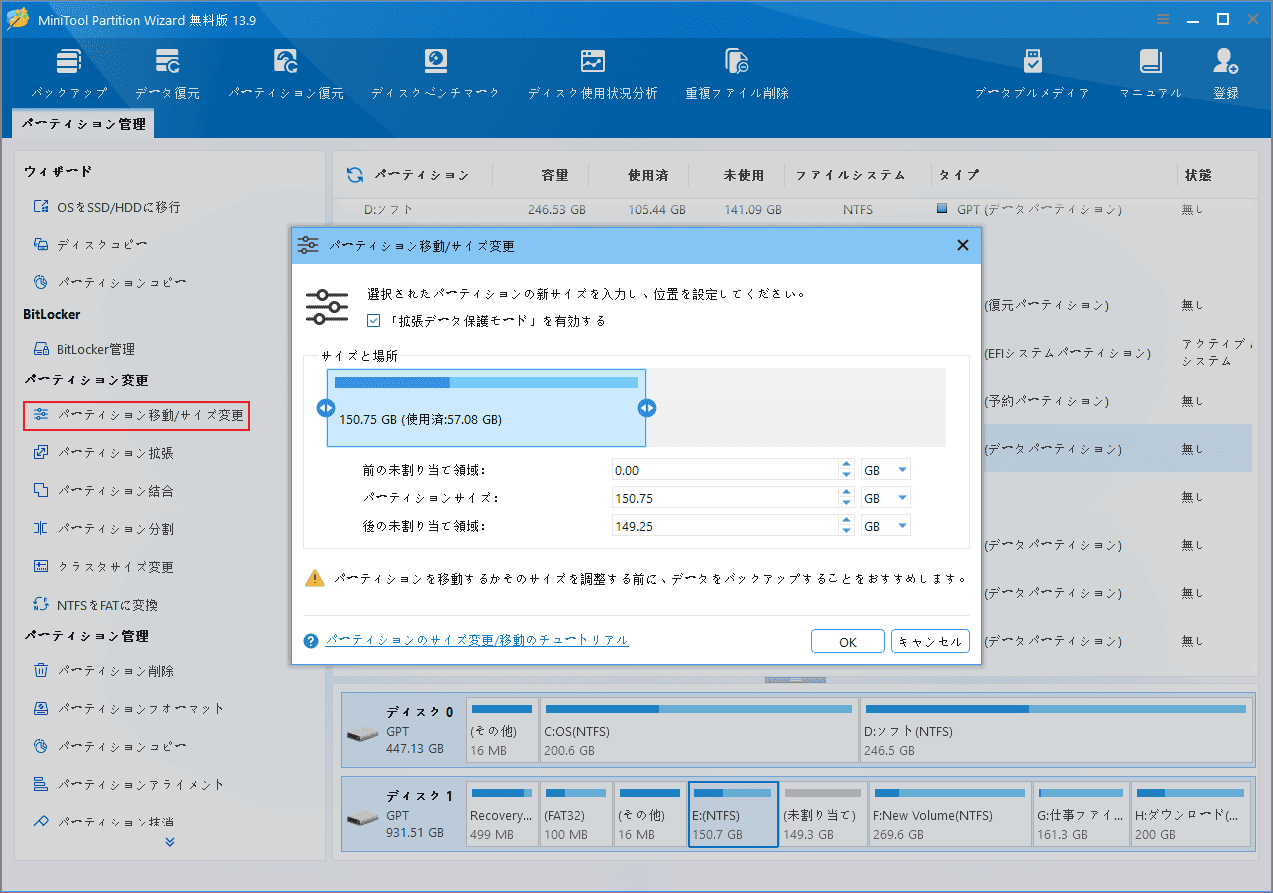Open the hamburger menu in the title bar

tap(1162, 19)
